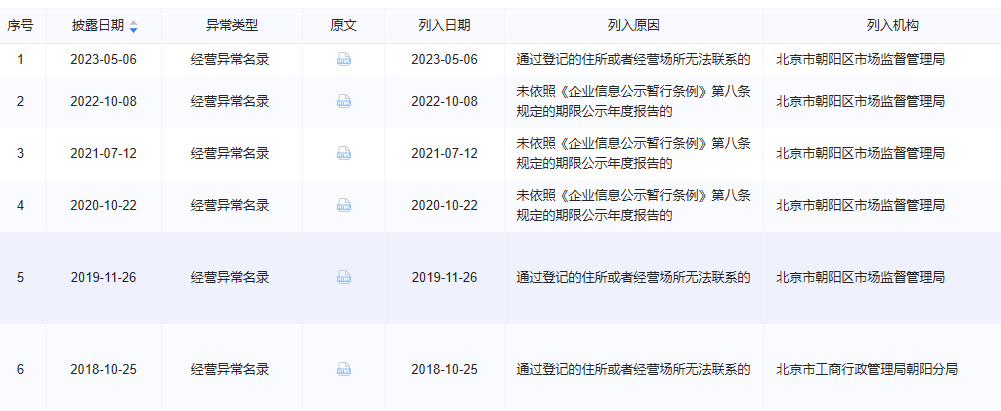Click the 未依照《企业信息公示暂行条例》 reason in row 3
The height and width of the screenshot is (411, 1001).
pos(633,153)
